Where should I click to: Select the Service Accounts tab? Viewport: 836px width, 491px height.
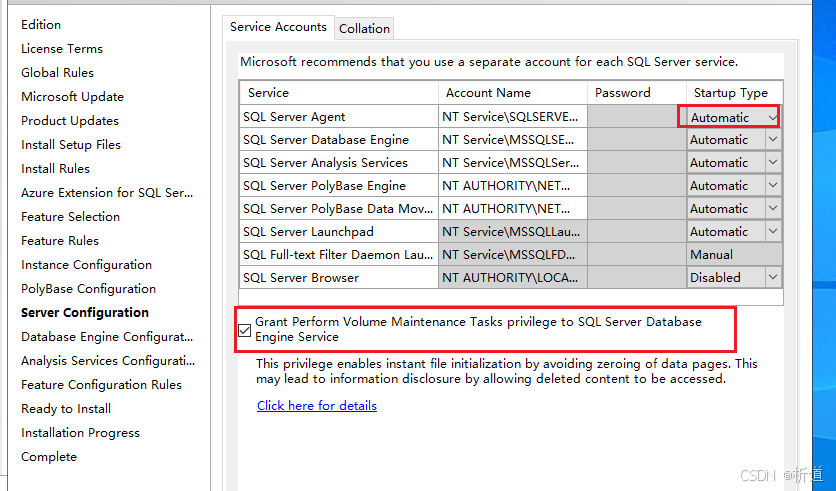click(x=278, y=27)
